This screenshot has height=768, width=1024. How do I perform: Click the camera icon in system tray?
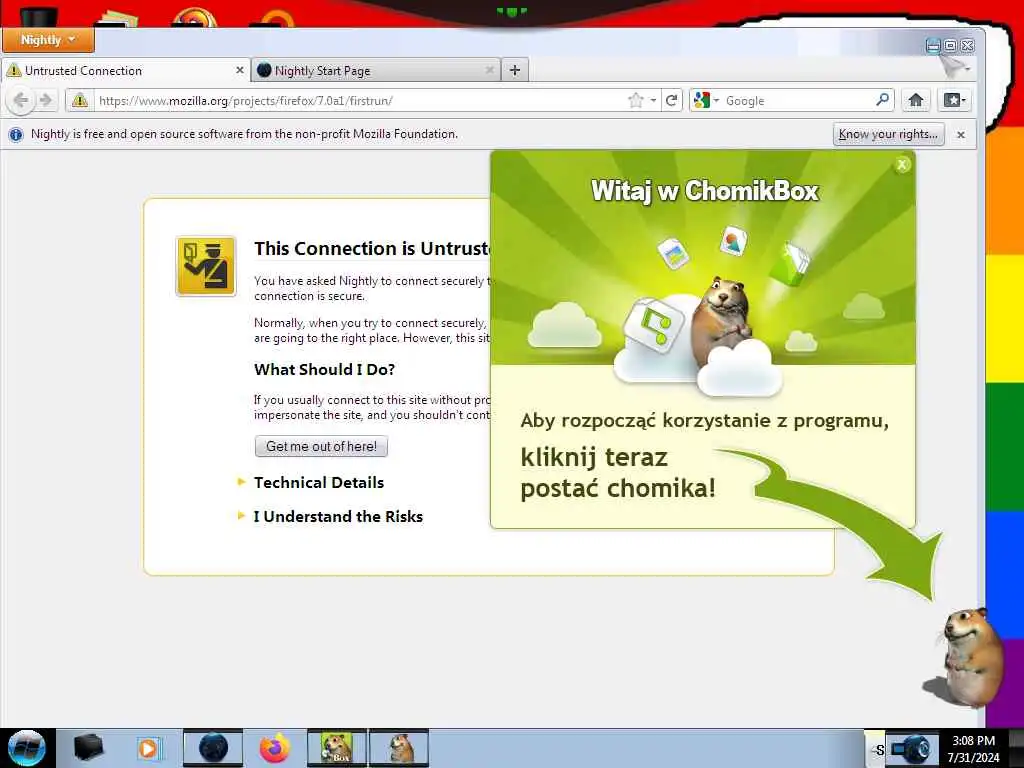pyautogui.click(x=912, y=748)
